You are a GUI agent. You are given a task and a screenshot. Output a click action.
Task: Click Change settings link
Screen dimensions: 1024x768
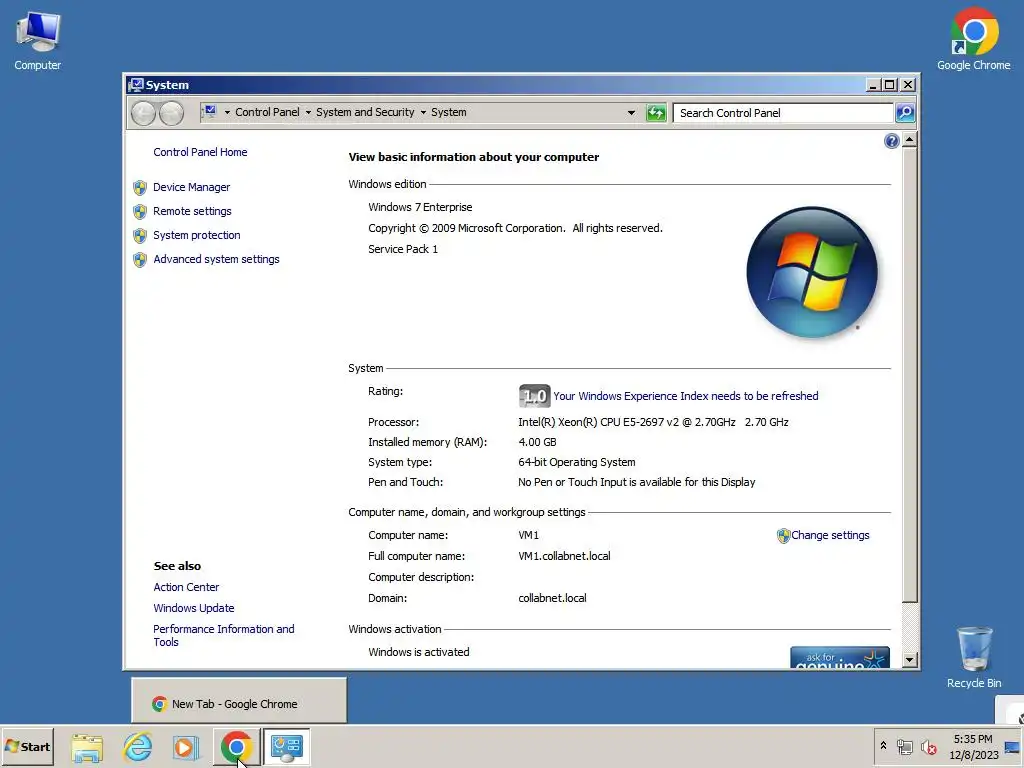click(830, 535)
